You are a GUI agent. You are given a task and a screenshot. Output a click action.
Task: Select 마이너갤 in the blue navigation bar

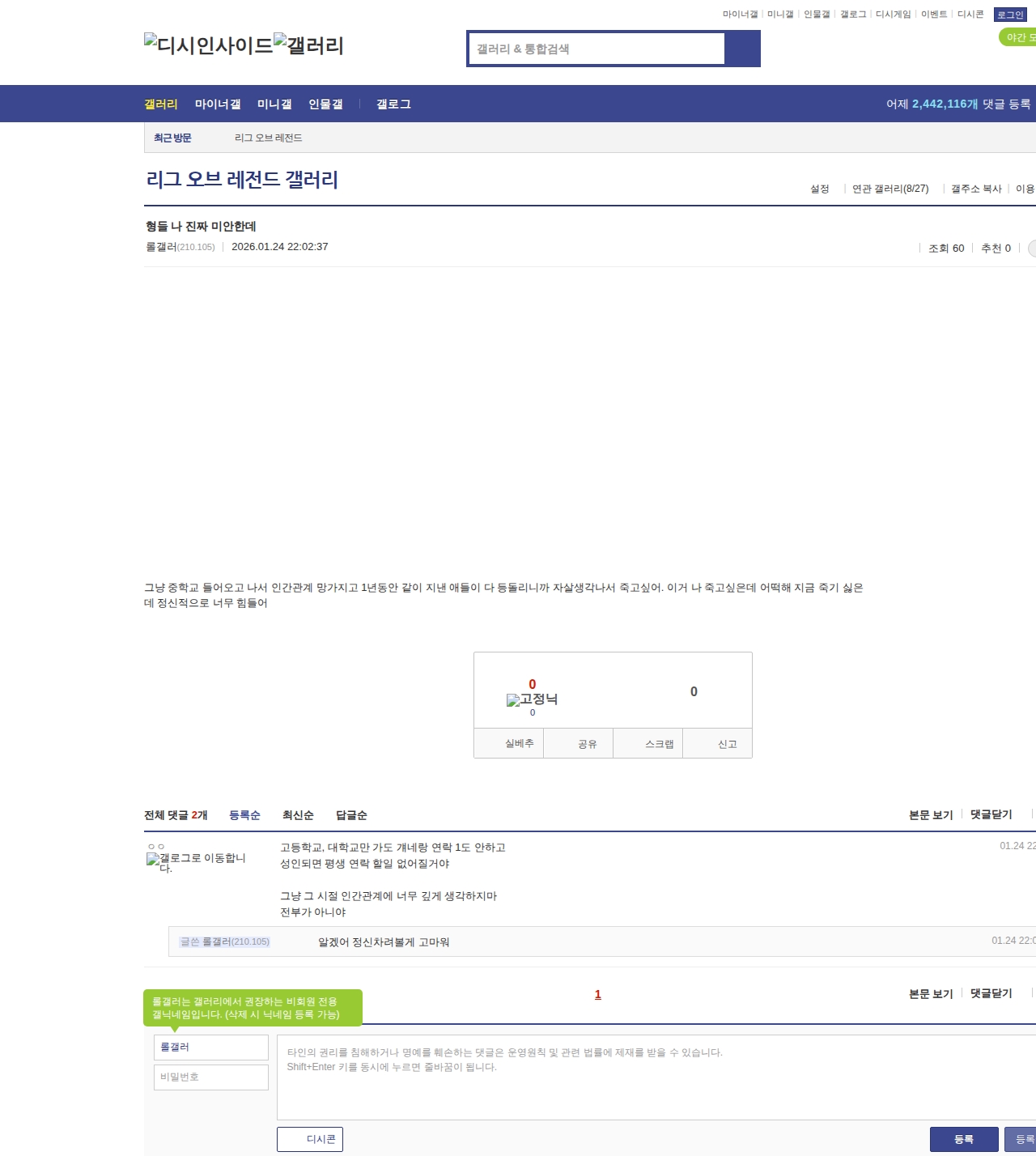[x=218, y=104]
